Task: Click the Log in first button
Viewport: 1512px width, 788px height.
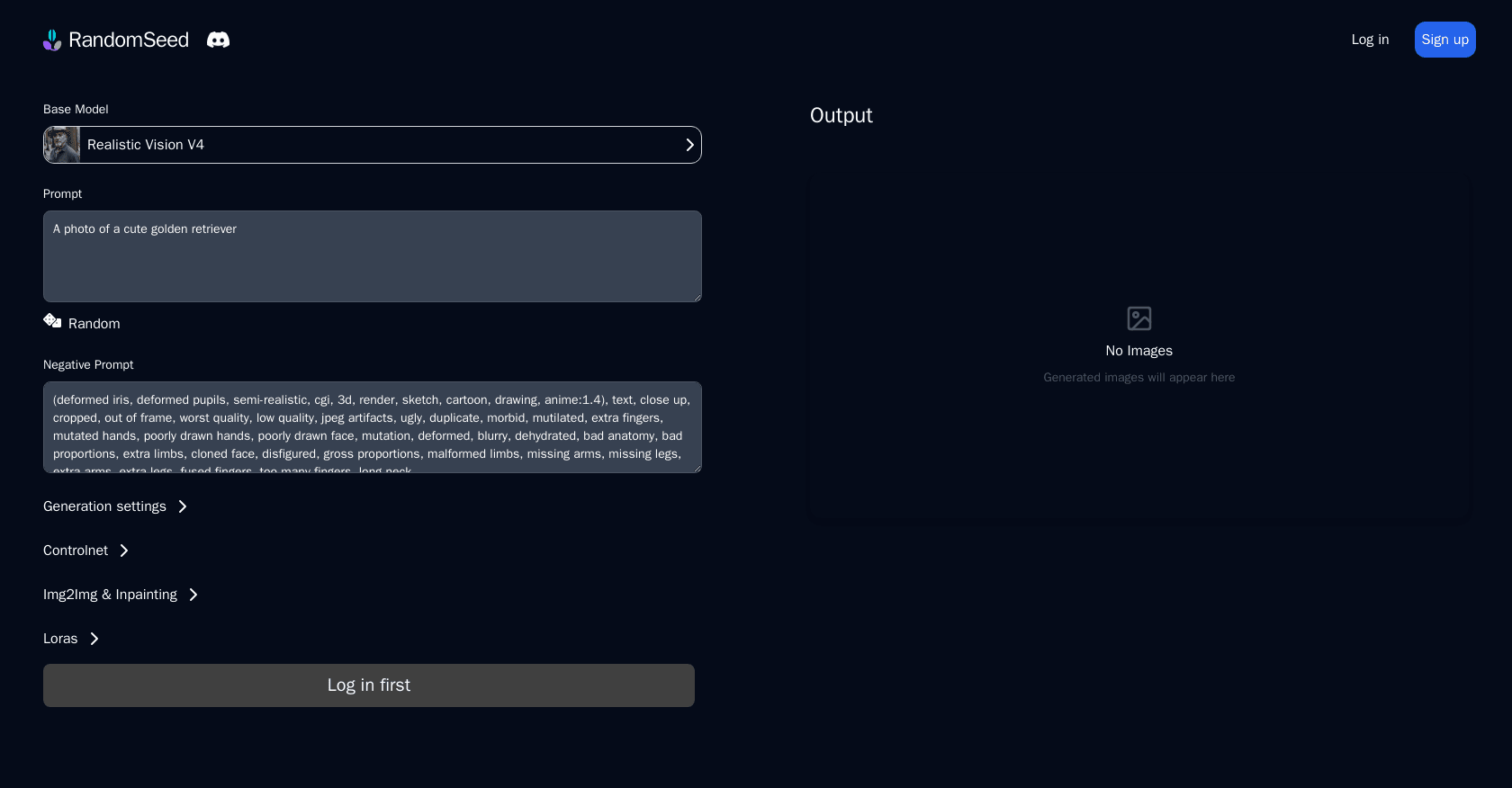Action: [369, 685]
